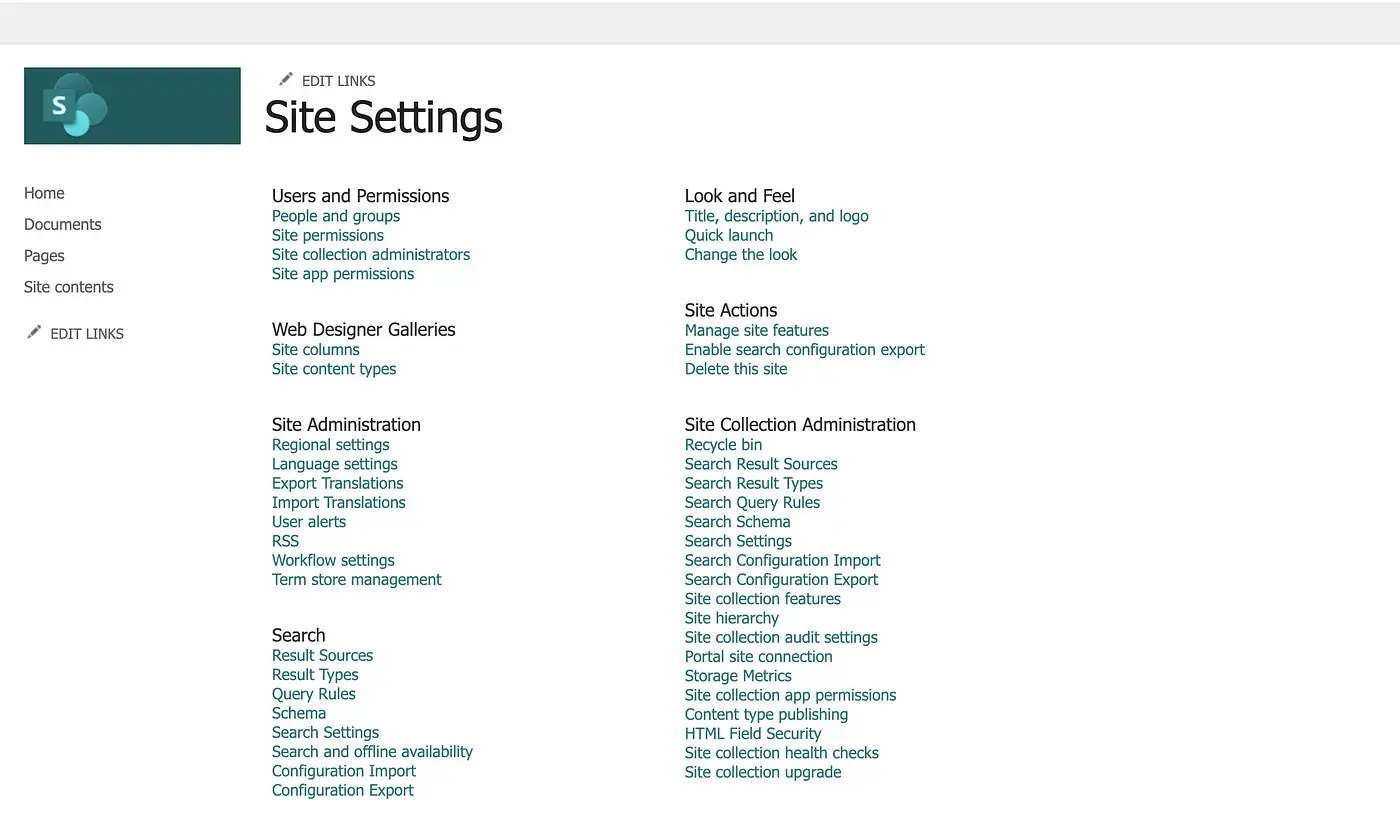Open Term store management
Image resolution: width=1400 pixels, height=839 pixels.
357,579
